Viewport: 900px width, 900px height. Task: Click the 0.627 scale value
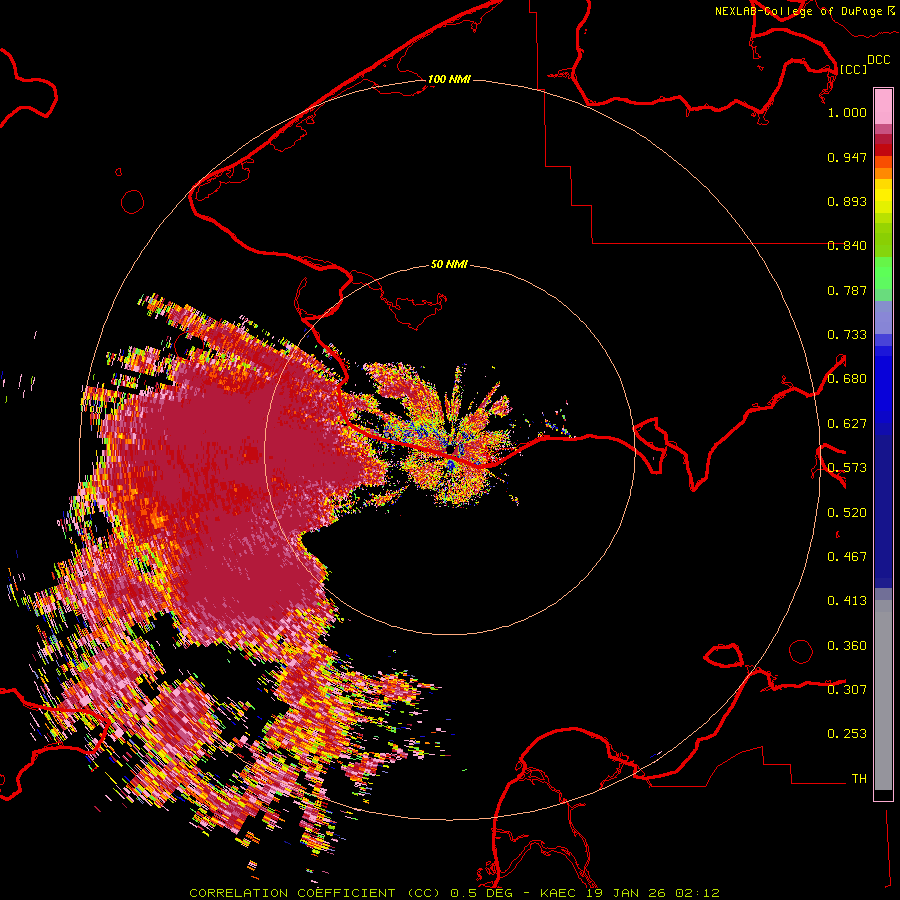click(847, 424)
